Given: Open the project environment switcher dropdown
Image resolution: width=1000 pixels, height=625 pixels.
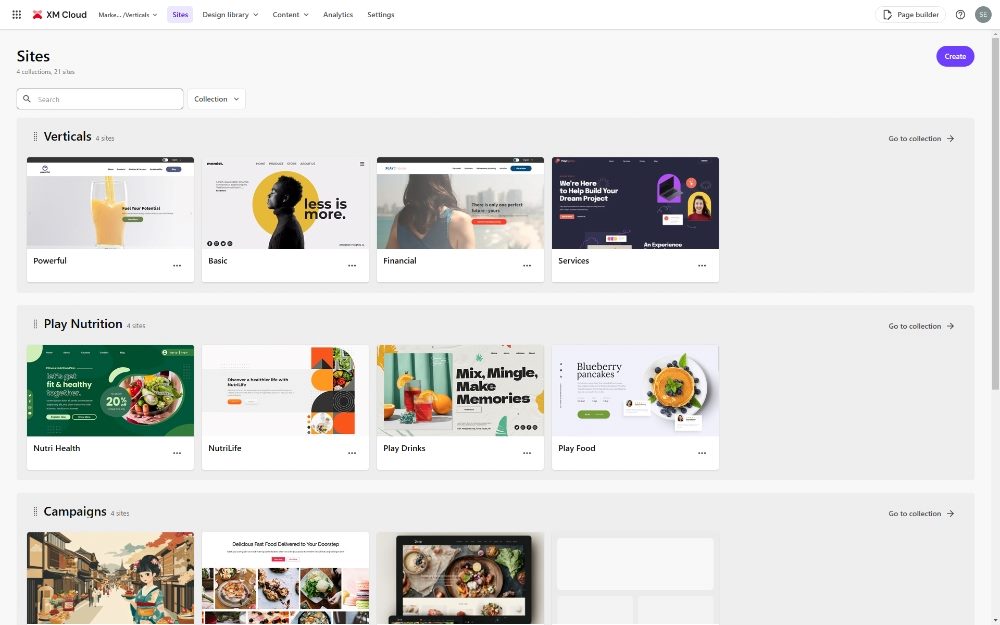Looking at the screenshot, I should click(x=128, y=15).
